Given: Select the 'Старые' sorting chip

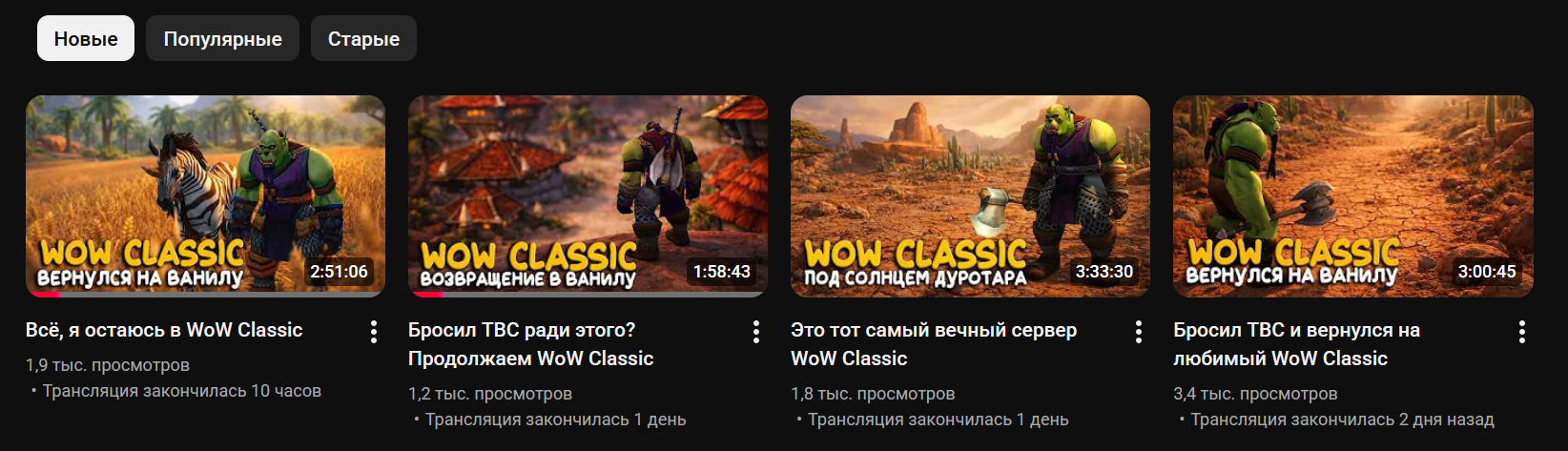Looking at the screenshot, I should pos(363,38).
